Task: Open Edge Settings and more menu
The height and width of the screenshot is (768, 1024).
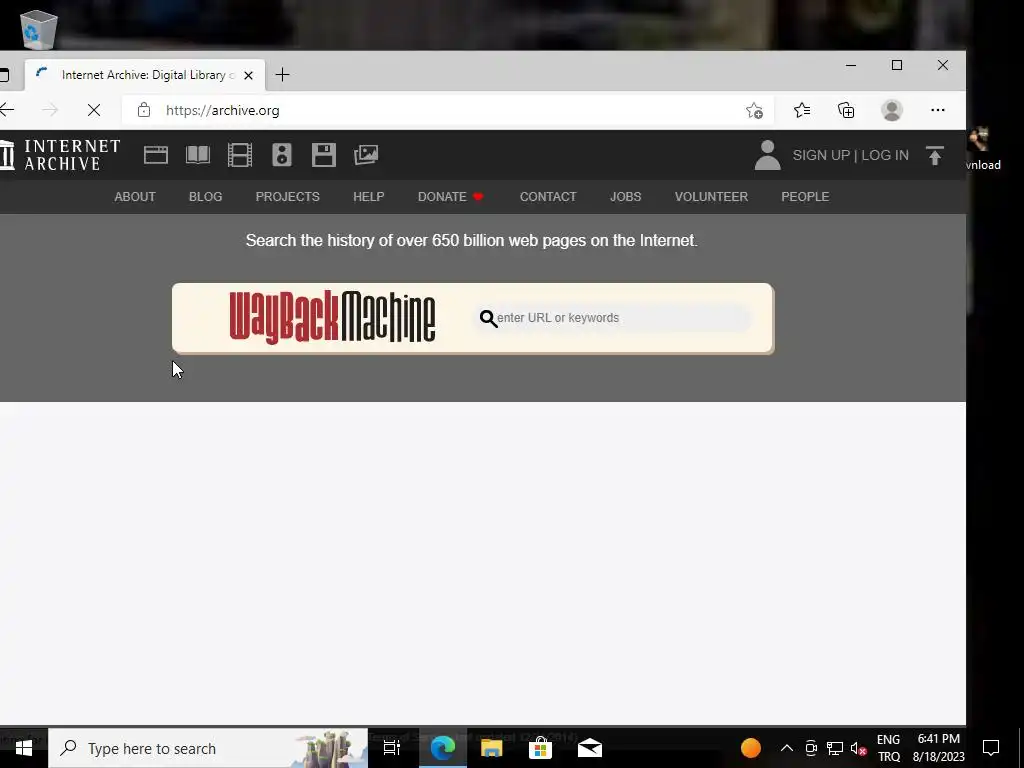Action: (x=938, y=110)
